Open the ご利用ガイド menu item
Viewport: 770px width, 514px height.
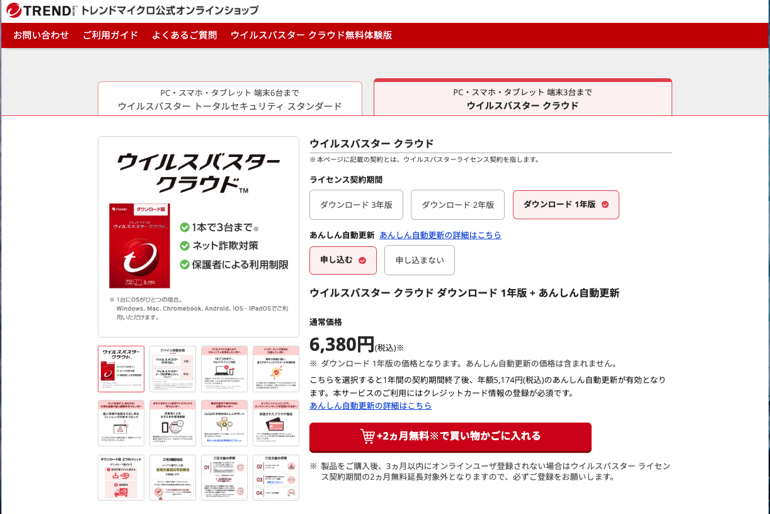pyautogui.click(x=110, y=35)
